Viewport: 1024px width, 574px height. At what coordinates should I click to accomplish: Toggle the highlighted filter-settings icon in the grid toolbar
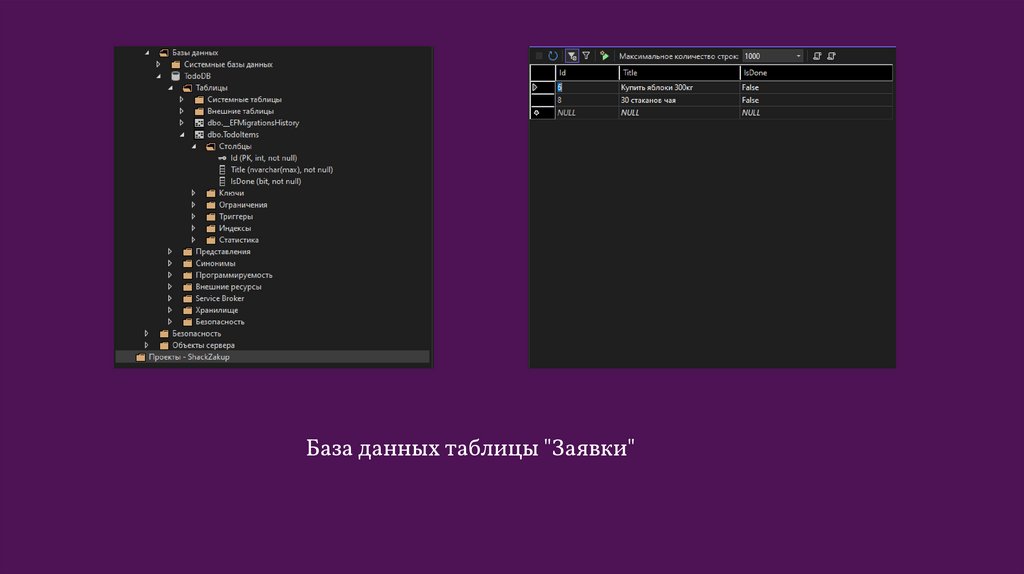(x=571, y=56)
